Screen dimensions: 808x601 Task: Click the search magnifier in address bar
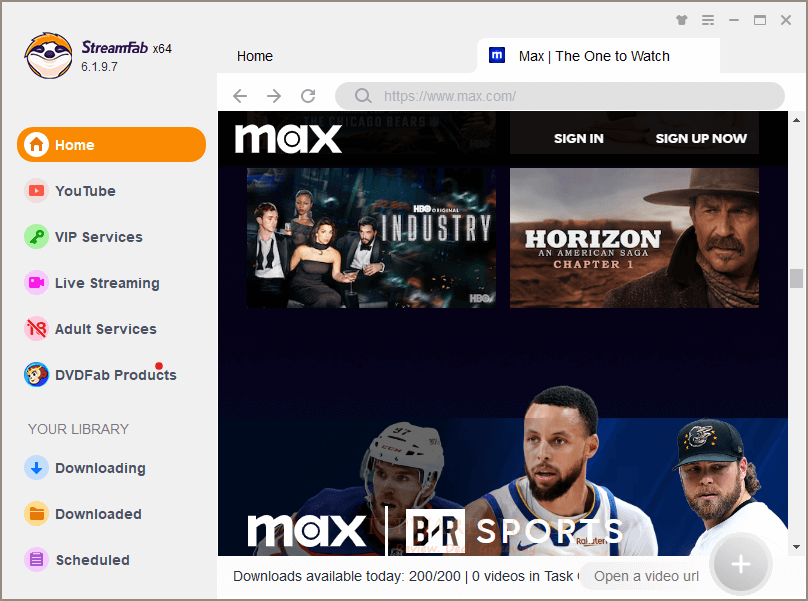point(363,96)
